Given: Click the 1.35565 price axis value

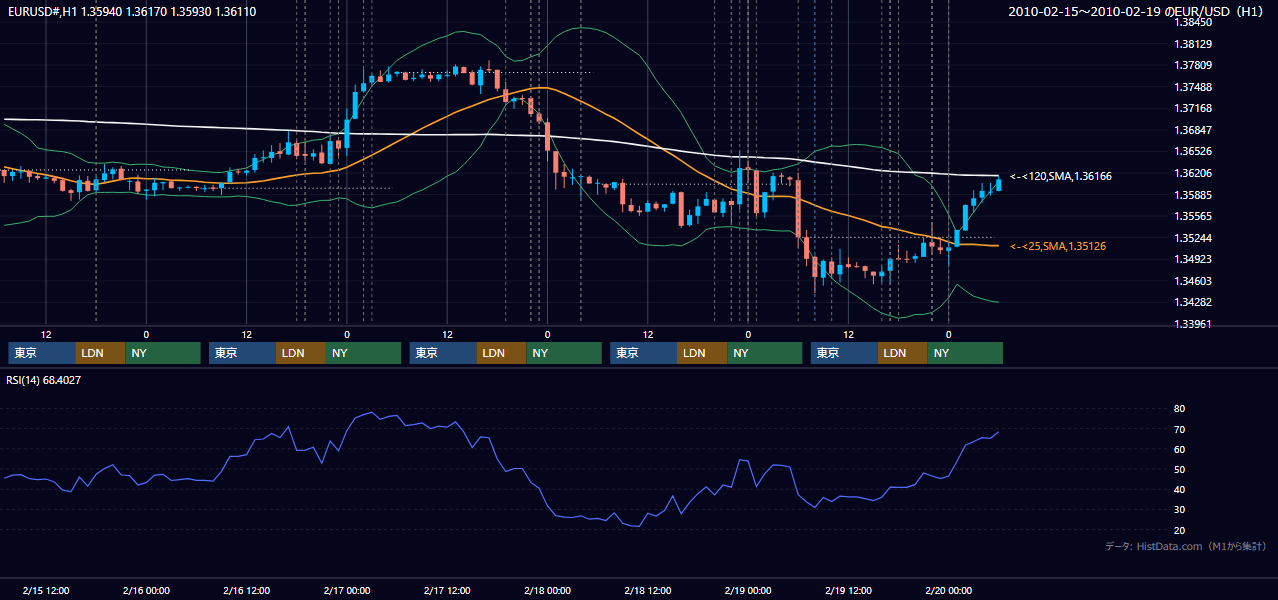Looking at the screenshot, I should [1193, 216].
